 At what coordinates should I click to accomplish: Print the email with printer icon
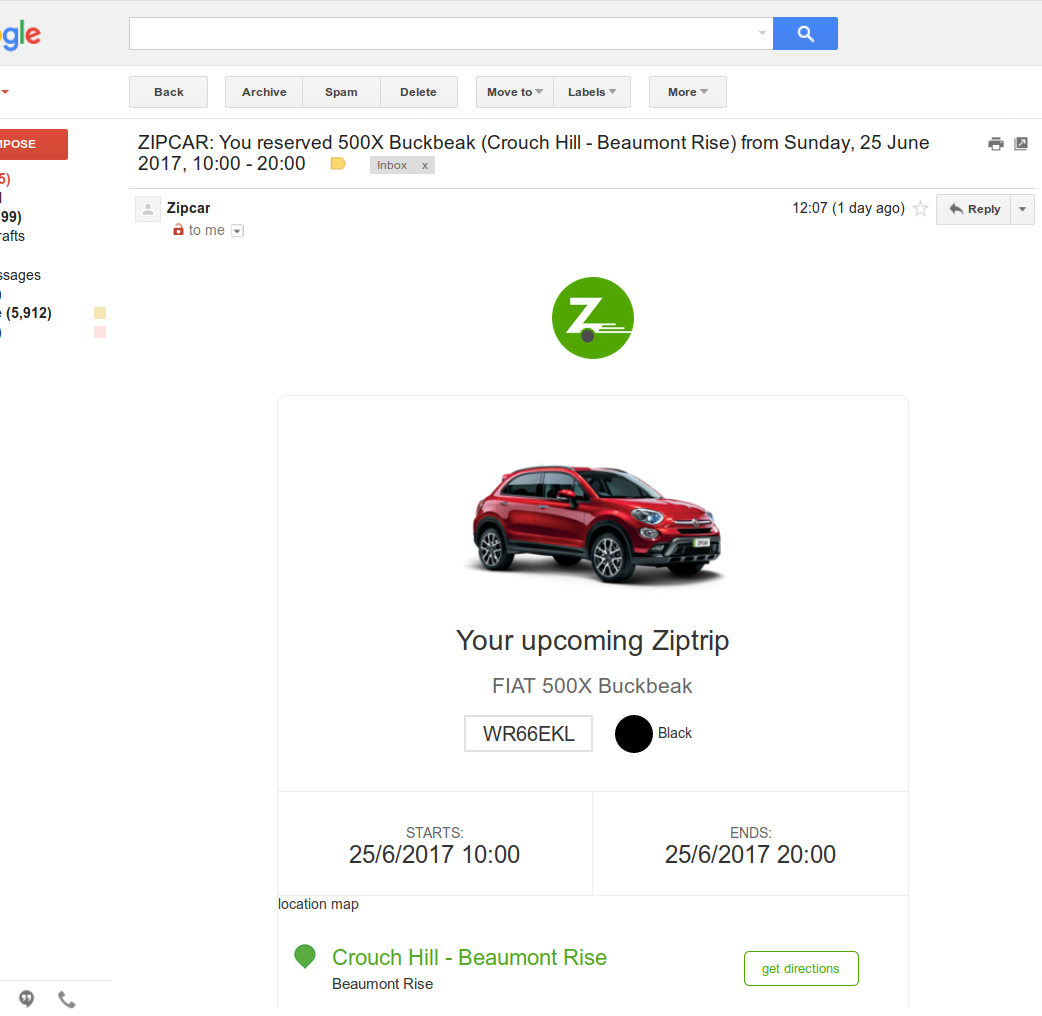click(995, 144)
